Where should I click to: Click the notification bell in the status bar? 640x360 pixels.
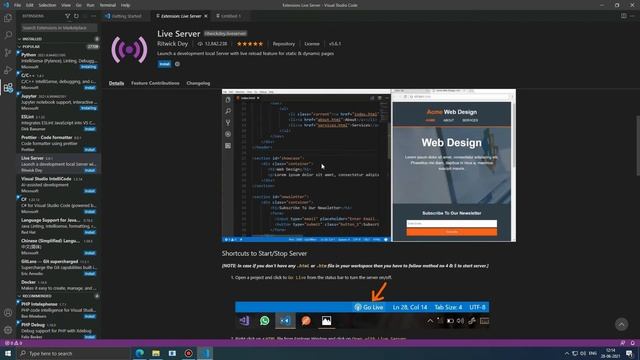tap(633, 343)
